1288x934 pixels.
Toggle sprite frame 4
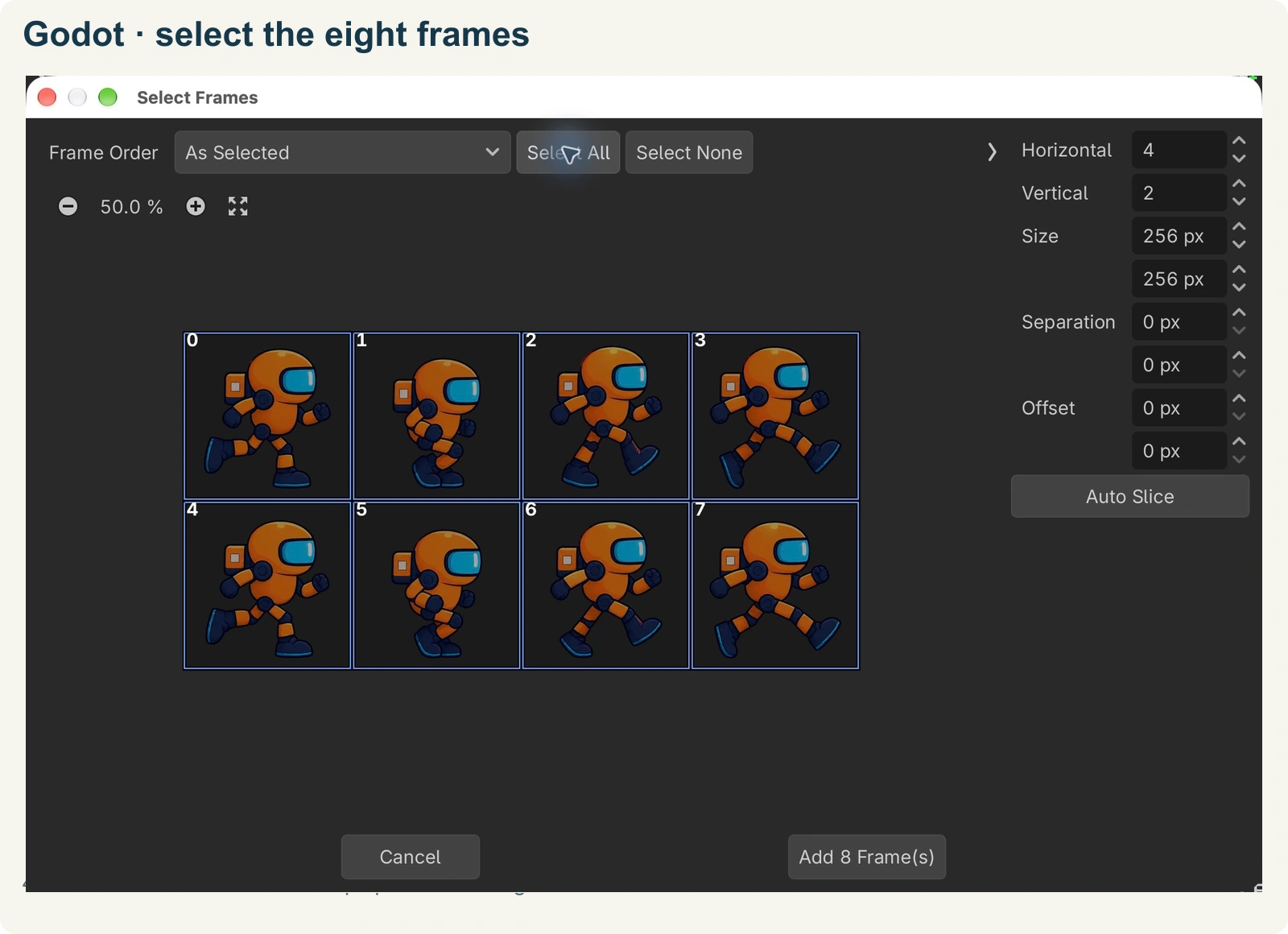tap(267, 585)
